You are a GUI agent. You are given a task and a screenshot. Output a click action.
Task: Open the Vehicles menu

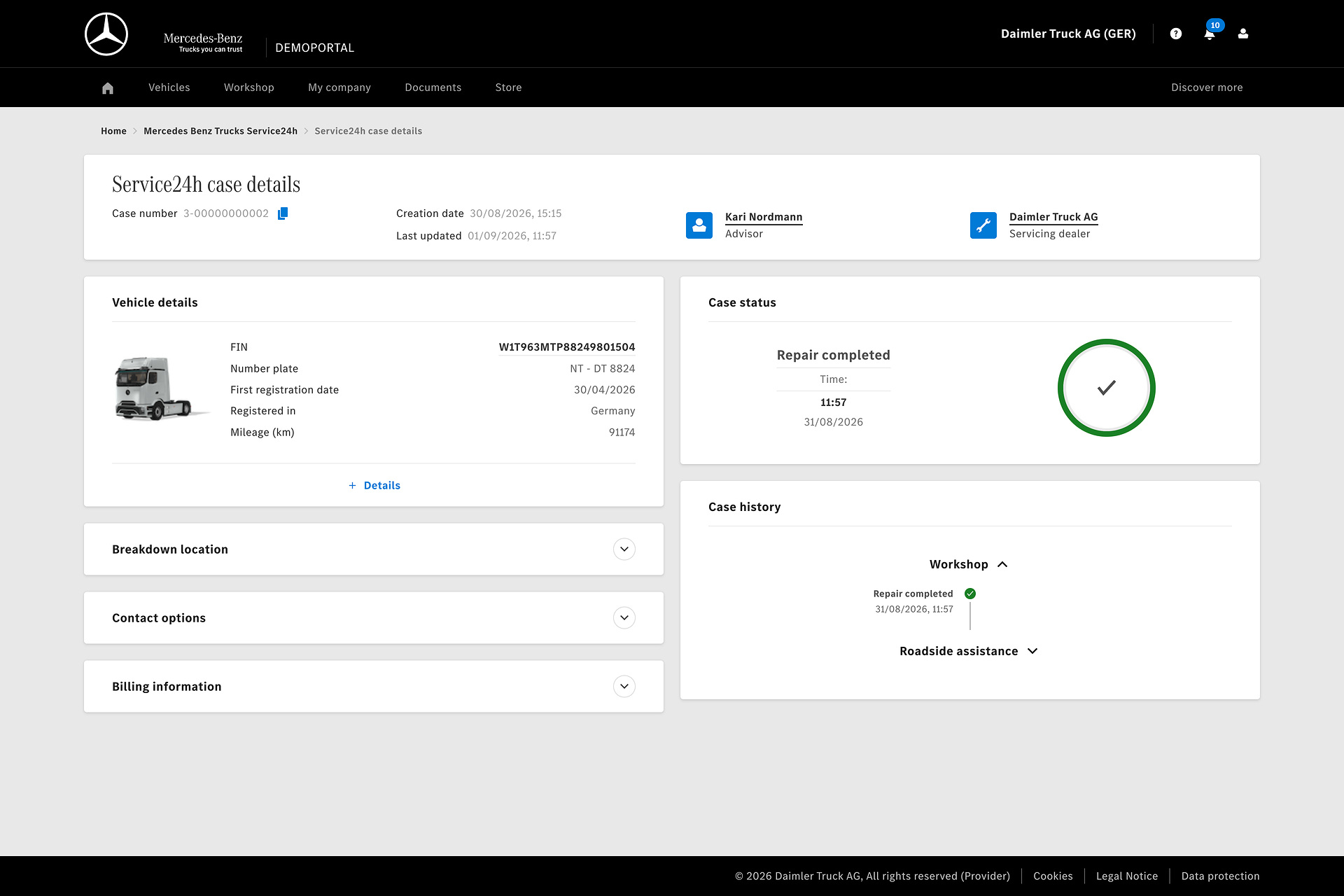[169, 87]
